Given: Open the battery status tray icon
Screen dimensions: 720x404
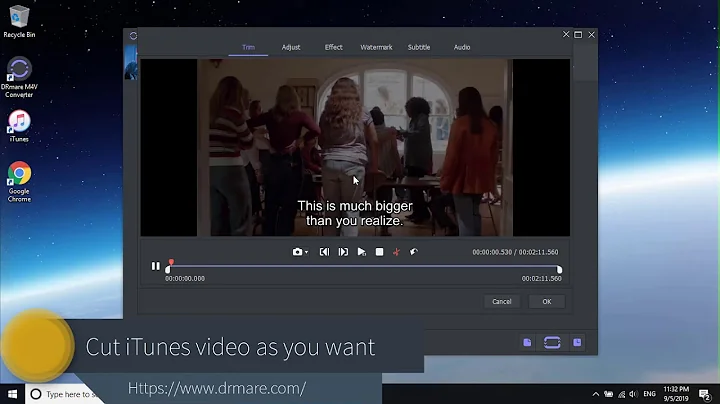Looking at the screenshot, I should (x=608, y=394).
